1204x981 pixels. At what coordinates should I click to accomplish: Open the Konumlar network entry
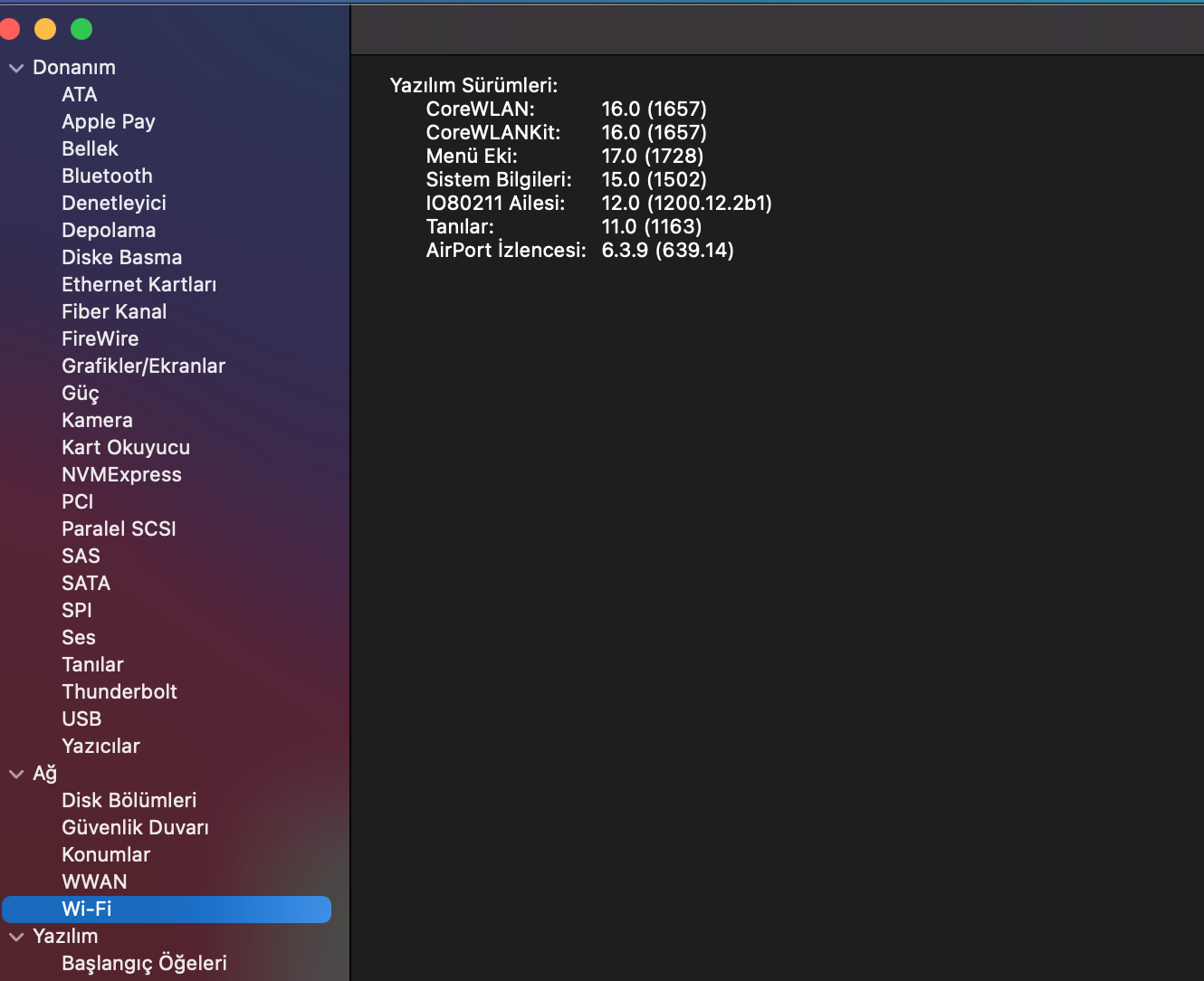(106, 854)
